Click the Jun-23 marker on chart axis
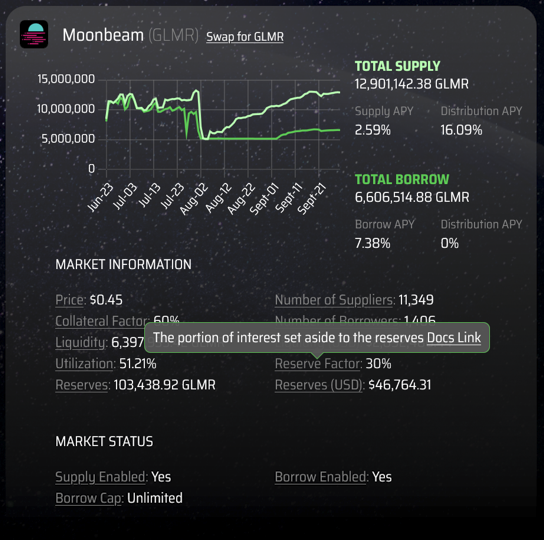 [100, 197]
